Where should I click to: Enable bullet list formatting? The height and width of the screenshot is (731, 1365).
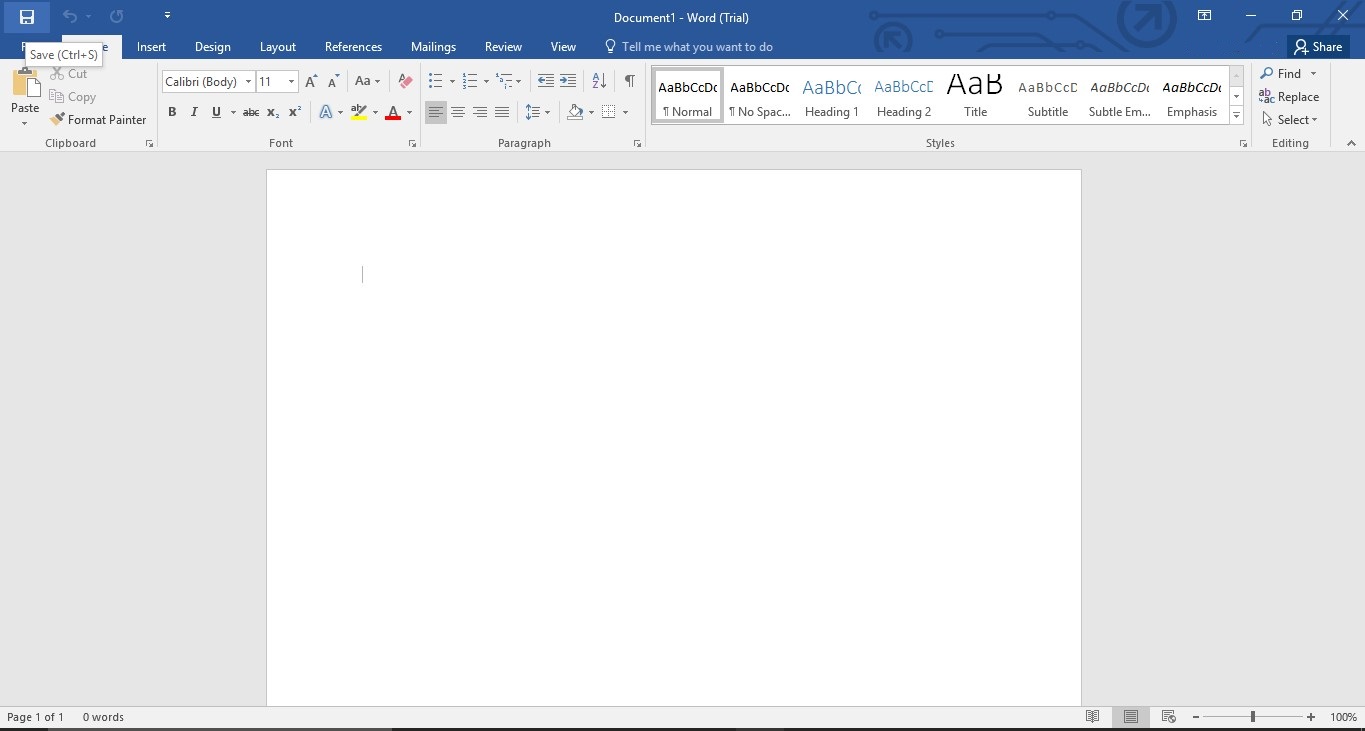tap(434, 80)
